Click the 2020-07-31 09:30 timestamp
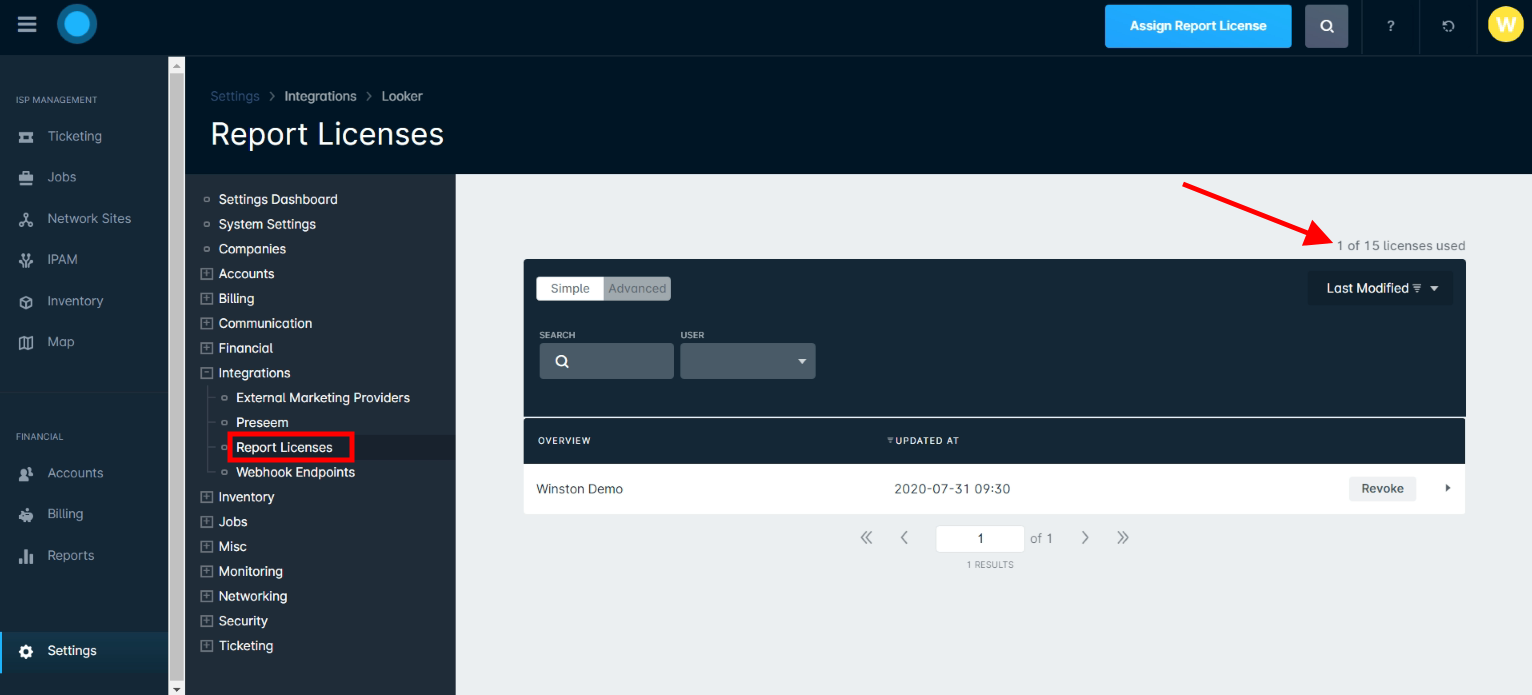 coord(952,489)
